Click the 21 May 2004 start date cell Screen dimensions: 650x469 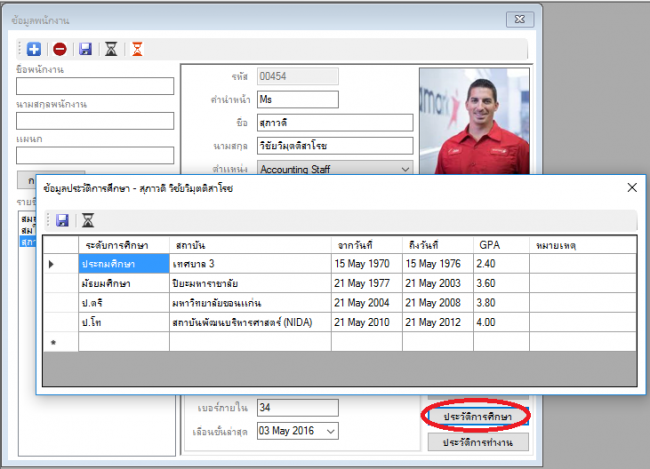(367, 303)
